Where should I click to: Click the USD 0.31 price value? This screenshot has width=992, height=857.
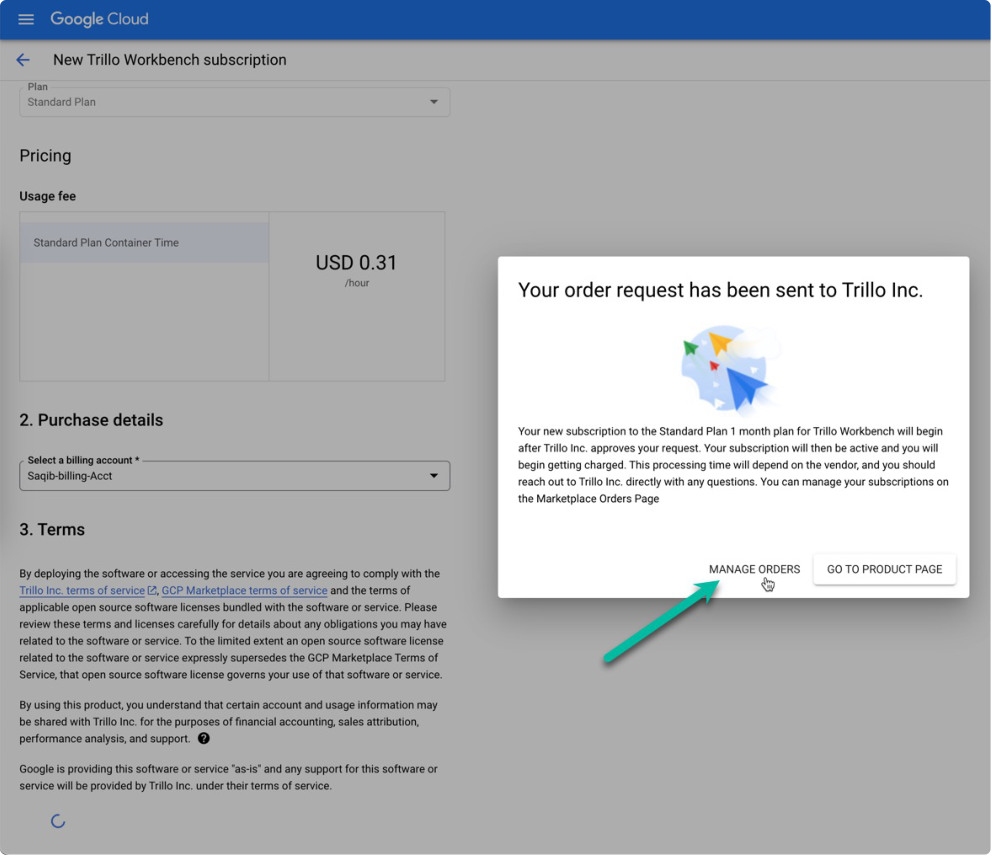(356, 262)
